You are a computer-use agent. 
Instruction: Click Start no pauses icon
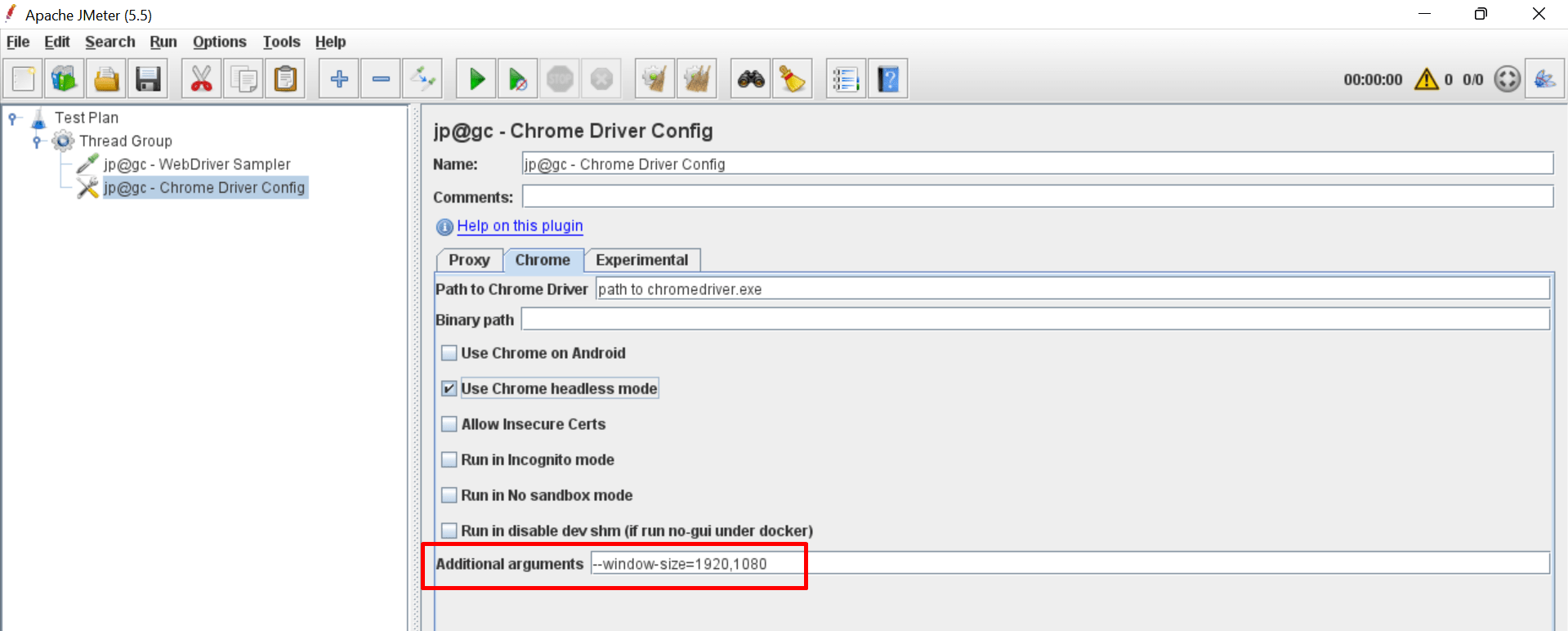click(x=518, y=79)
